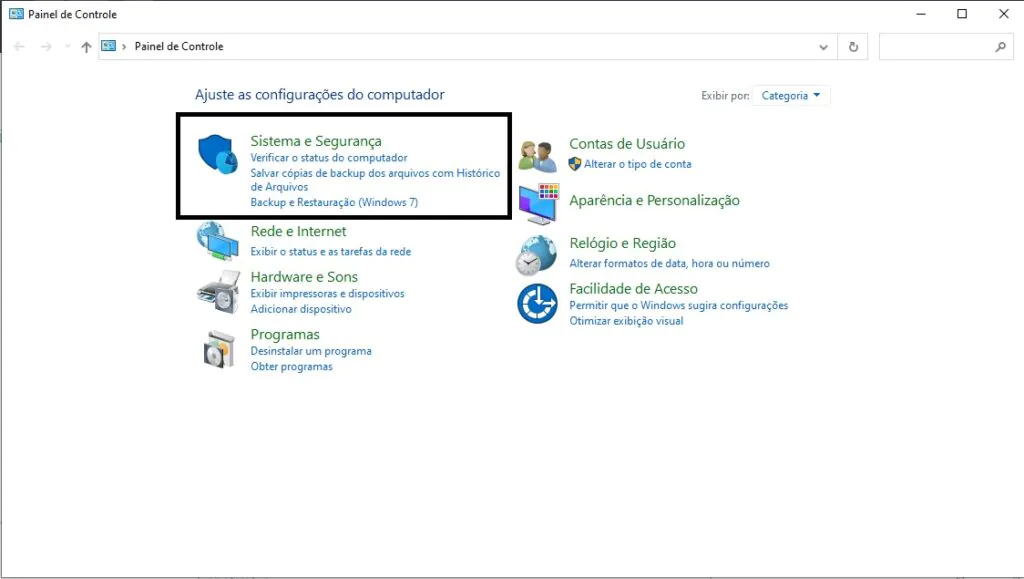The width and height of the screenshot is (1024, 579).
Task: Click the Facilidade de Acesso icon
Action: [537, 304]
